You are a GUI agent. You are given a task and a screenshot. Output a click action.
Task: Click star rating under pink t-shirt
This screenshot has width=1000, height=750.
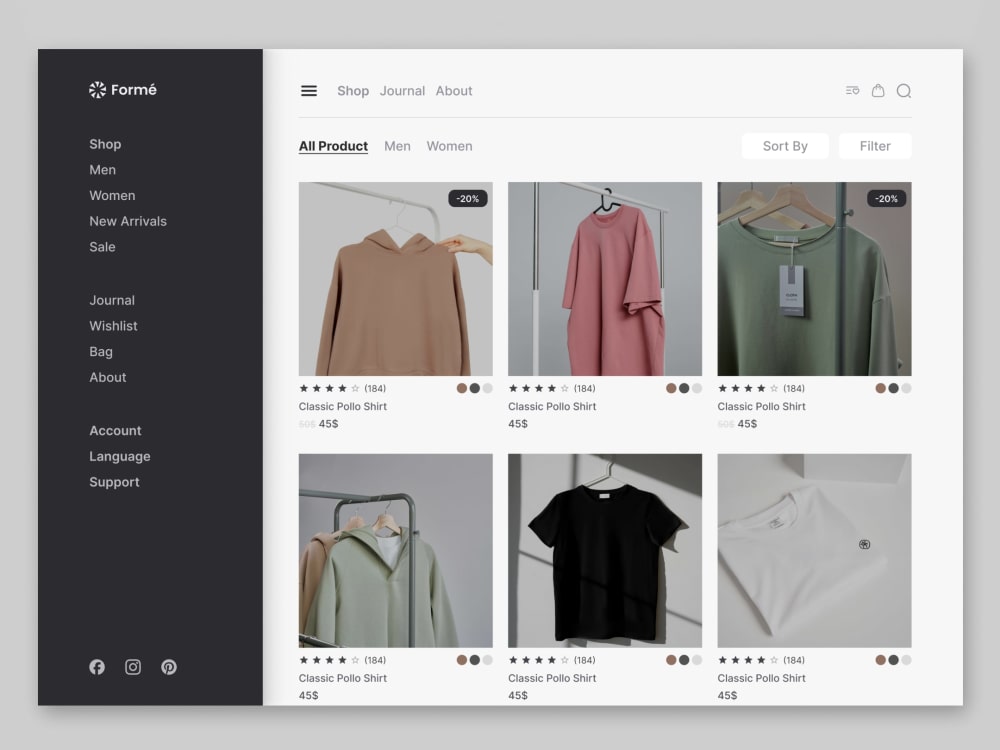[538, 388]
